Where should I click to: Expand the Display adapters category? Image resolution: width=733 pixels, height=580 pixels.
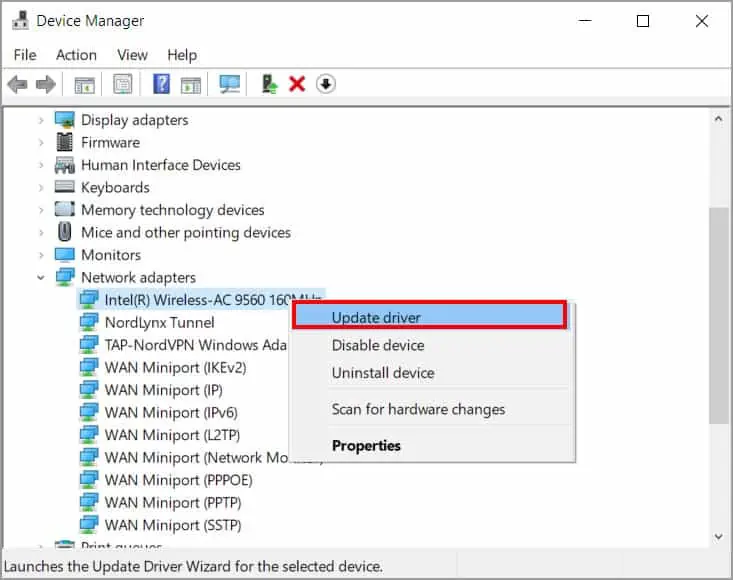point(41,120)
